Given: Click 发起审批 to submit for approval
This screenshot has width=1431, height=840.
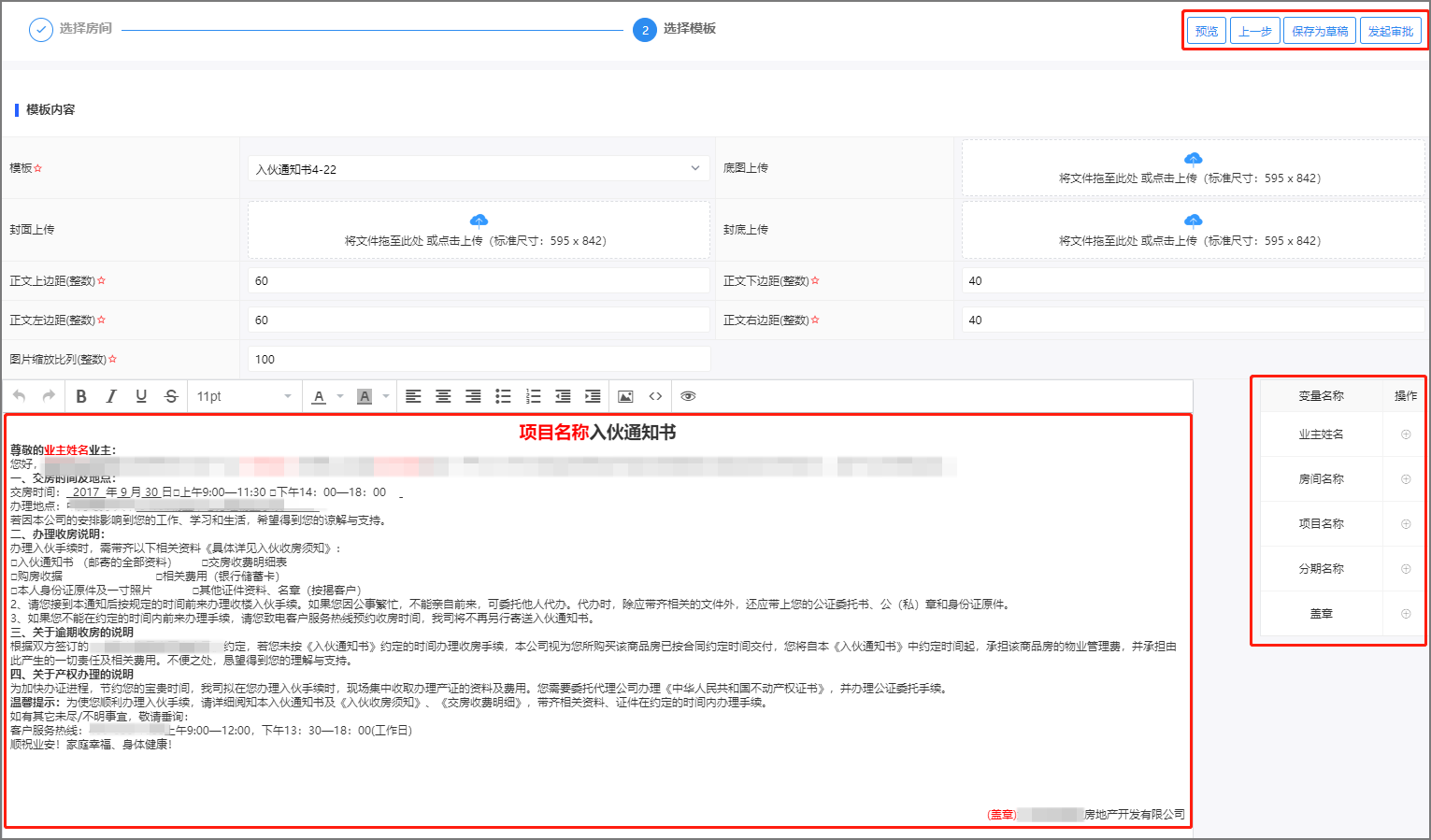Looking at the screenshot, I should click(1391, 31).
